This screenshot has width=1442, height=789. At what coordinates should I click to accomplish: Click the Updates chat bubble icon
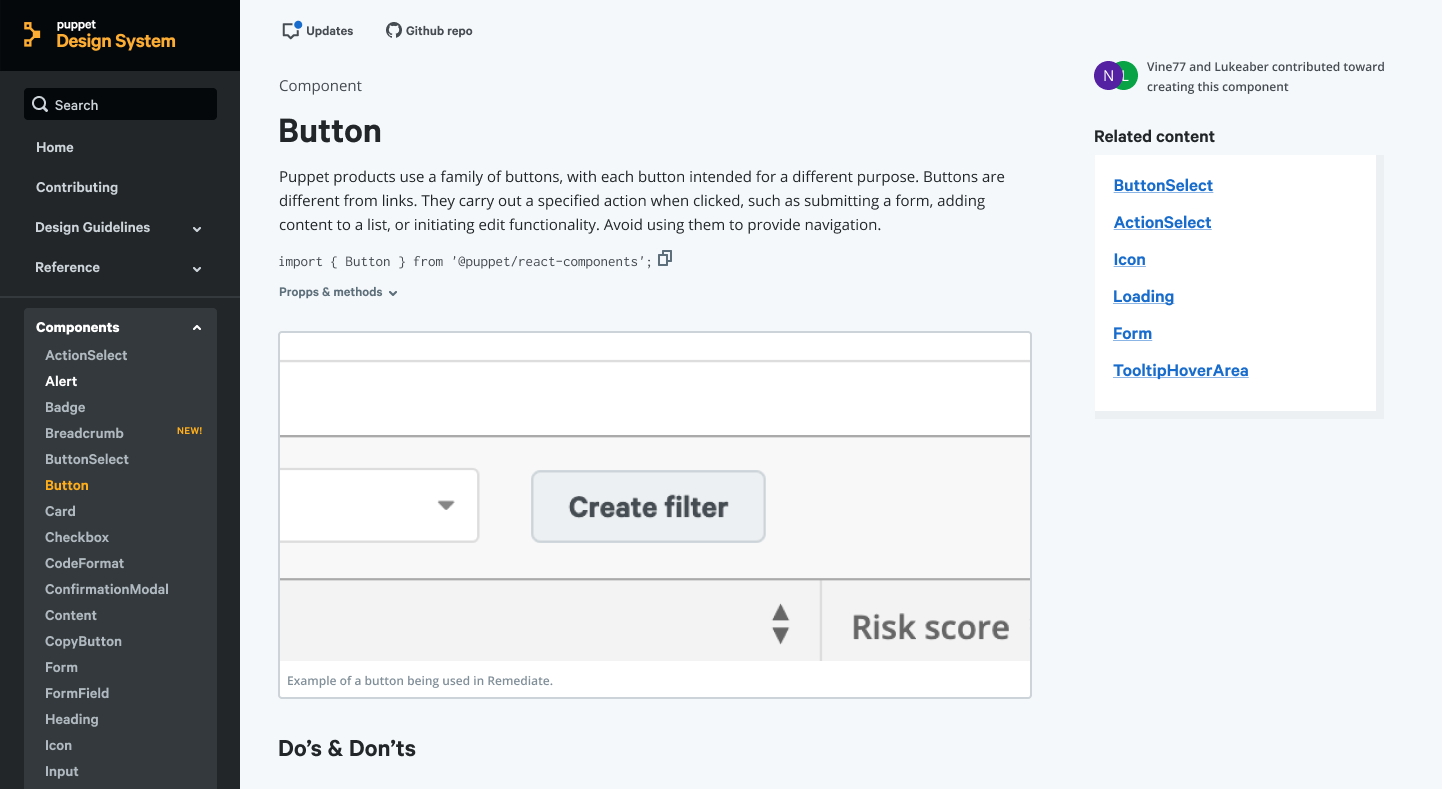(x=291, y=31)
